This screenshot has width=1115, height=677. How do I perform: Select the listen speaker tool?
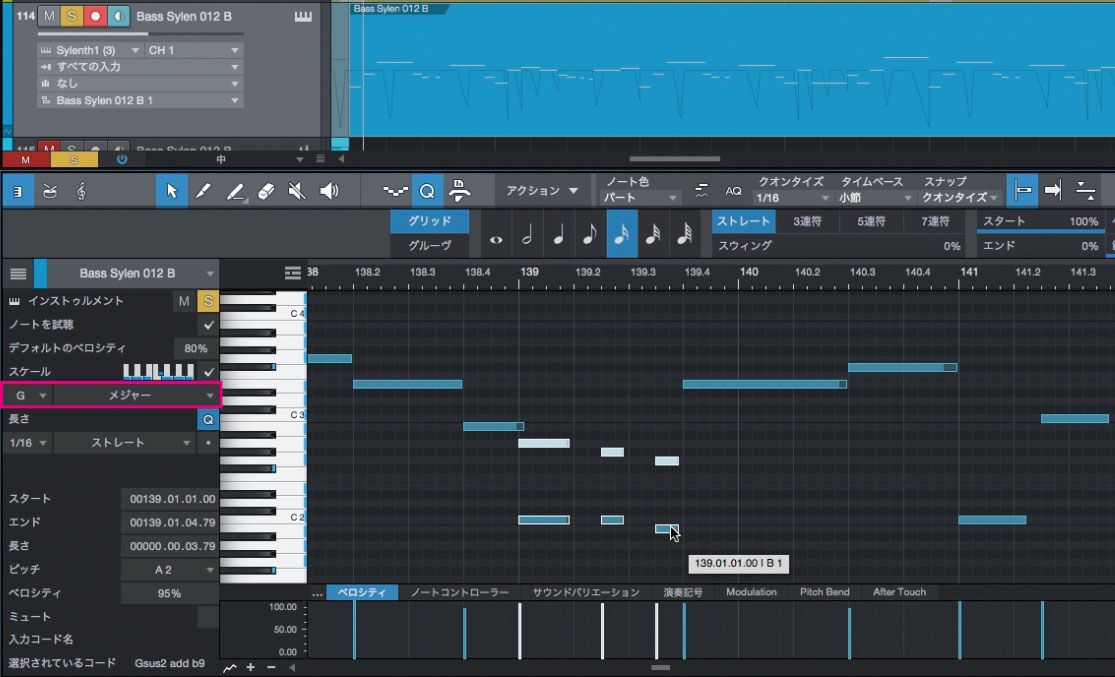(329, 191)
